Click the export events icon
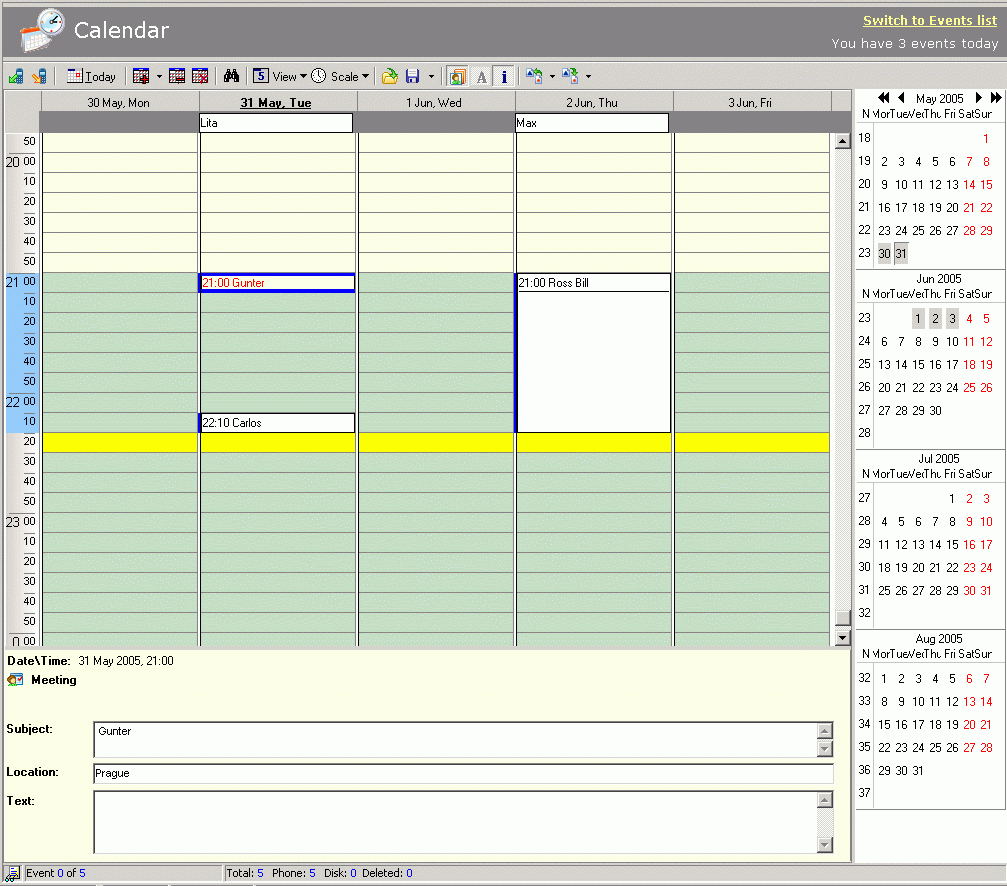 [570, 76]
